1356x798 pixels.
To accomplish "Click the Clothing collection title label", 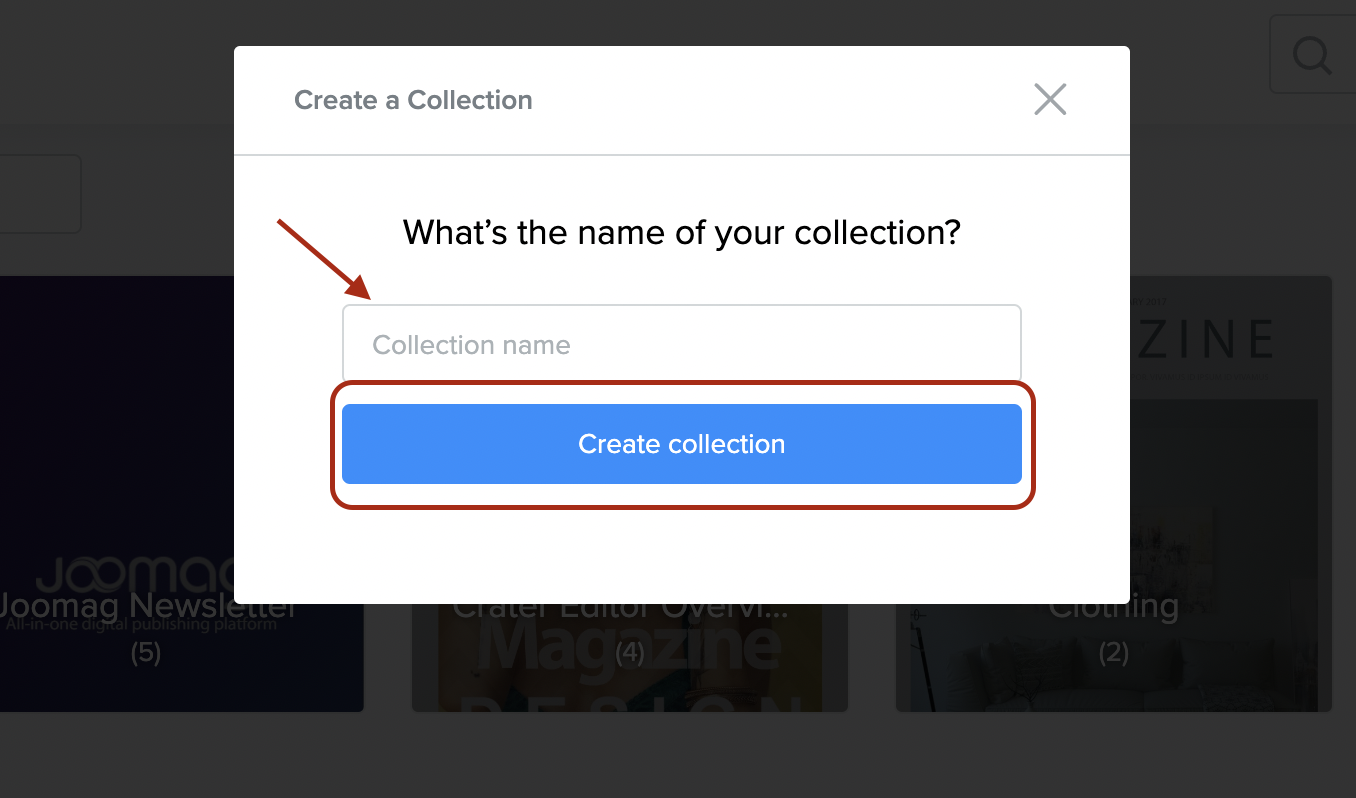I will [x=1113, y=607].
